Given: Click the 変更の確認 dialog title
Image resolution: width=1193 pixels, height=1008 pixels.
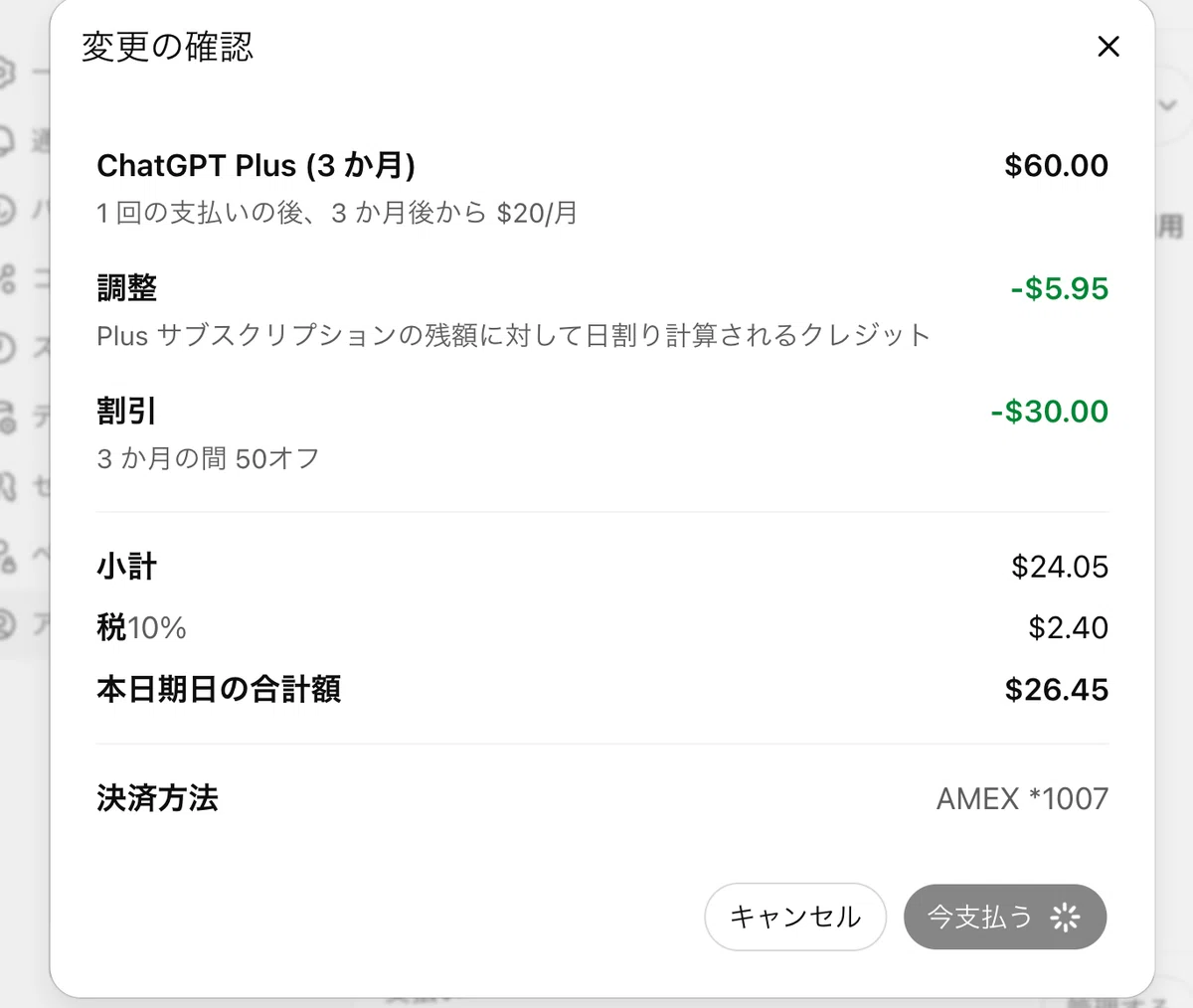Looking at the screenshot, I should click(167, 47).
